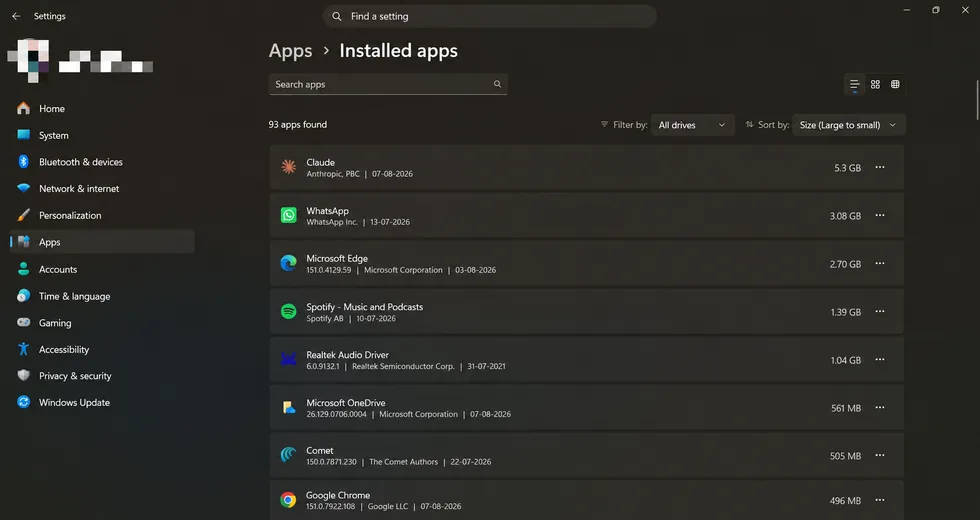The width and height of the screenshot is (980, 520).
Task: Click the Apps breadcrumb link
Action: click(x=291, y=51)
